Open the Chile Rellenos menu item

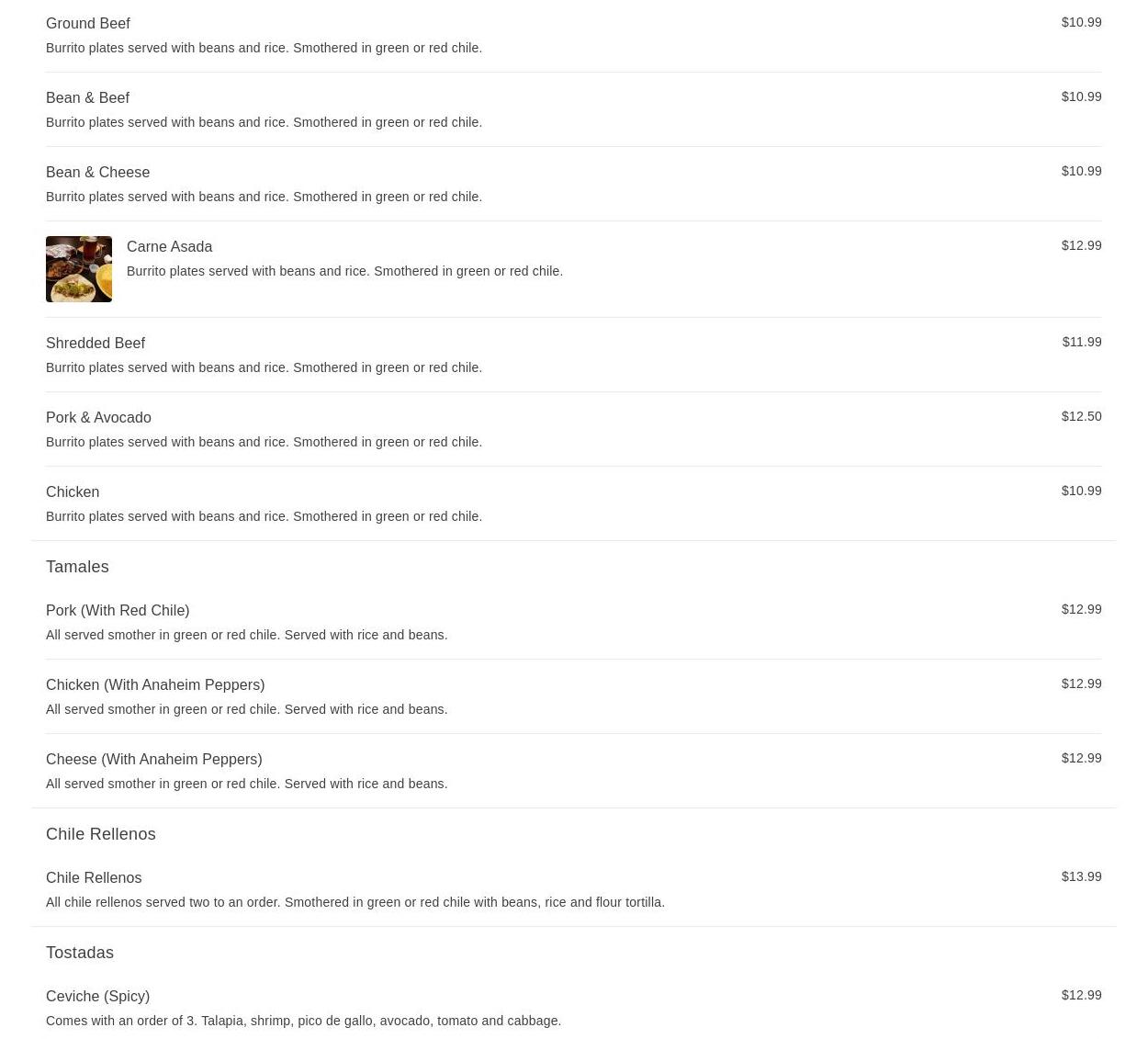pos(573,889)
